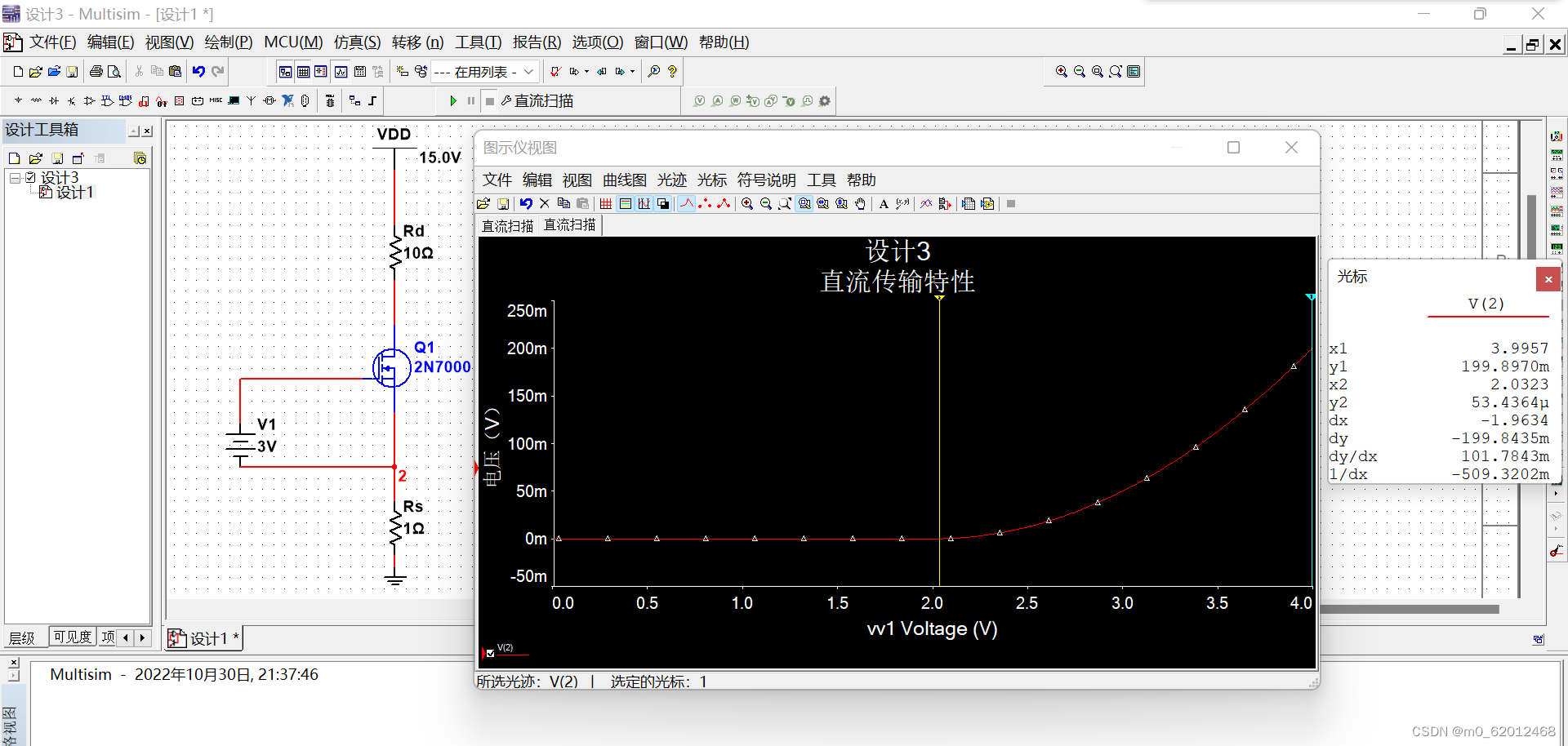1568x746 pixels.
Task: Click Grapher zoom out magnifier icon
Action: coord(766,204)
